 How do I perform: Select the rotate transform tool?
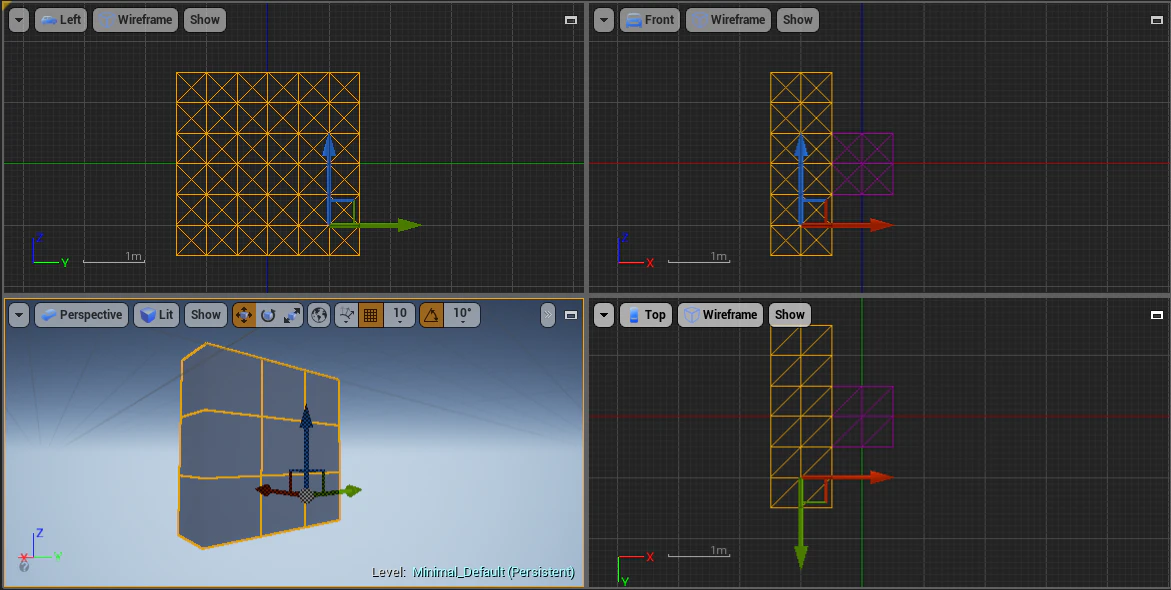pyautogui.click(x=267, y=314)
